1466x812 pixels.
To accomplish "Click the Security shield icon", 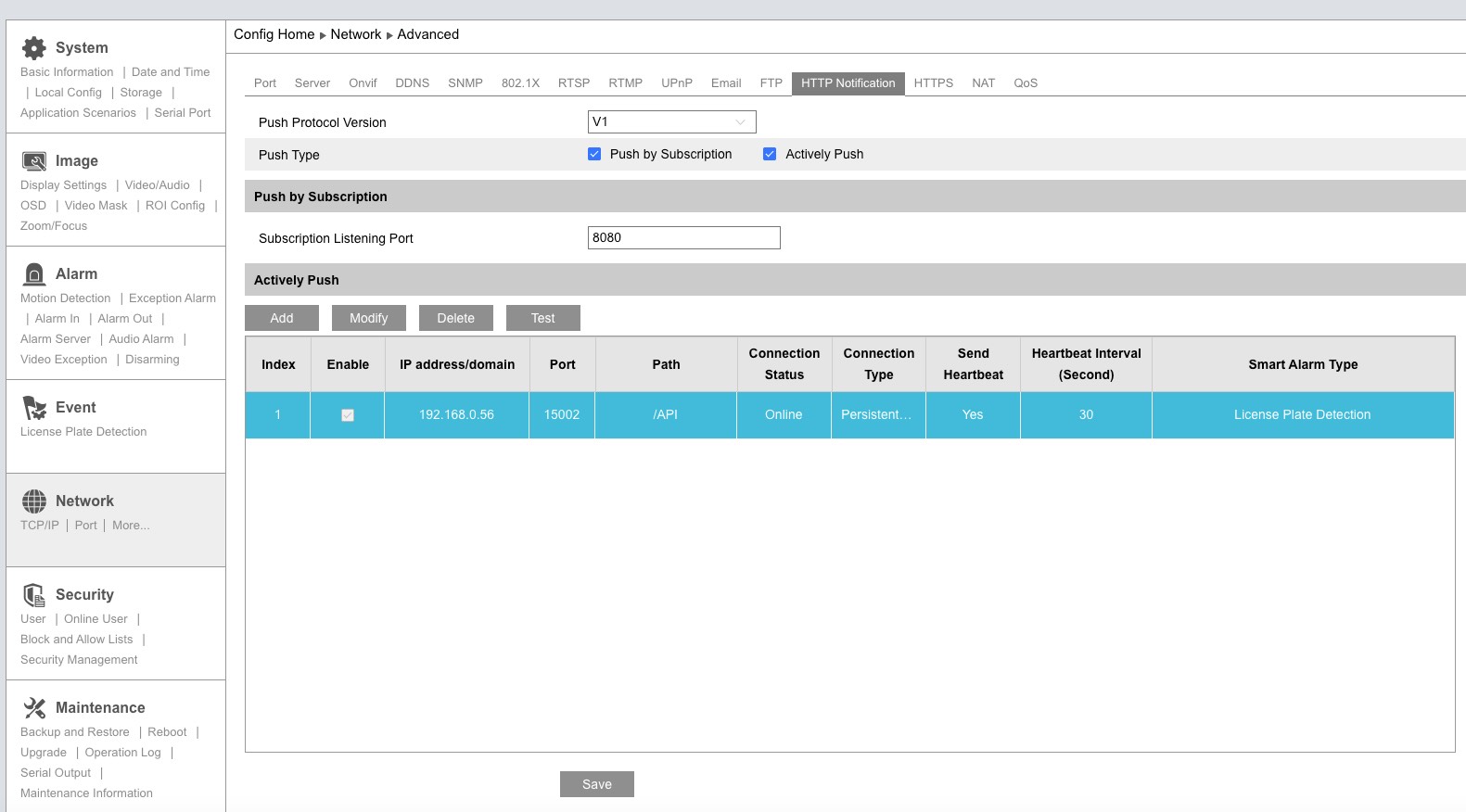I will tap(34, 594).
